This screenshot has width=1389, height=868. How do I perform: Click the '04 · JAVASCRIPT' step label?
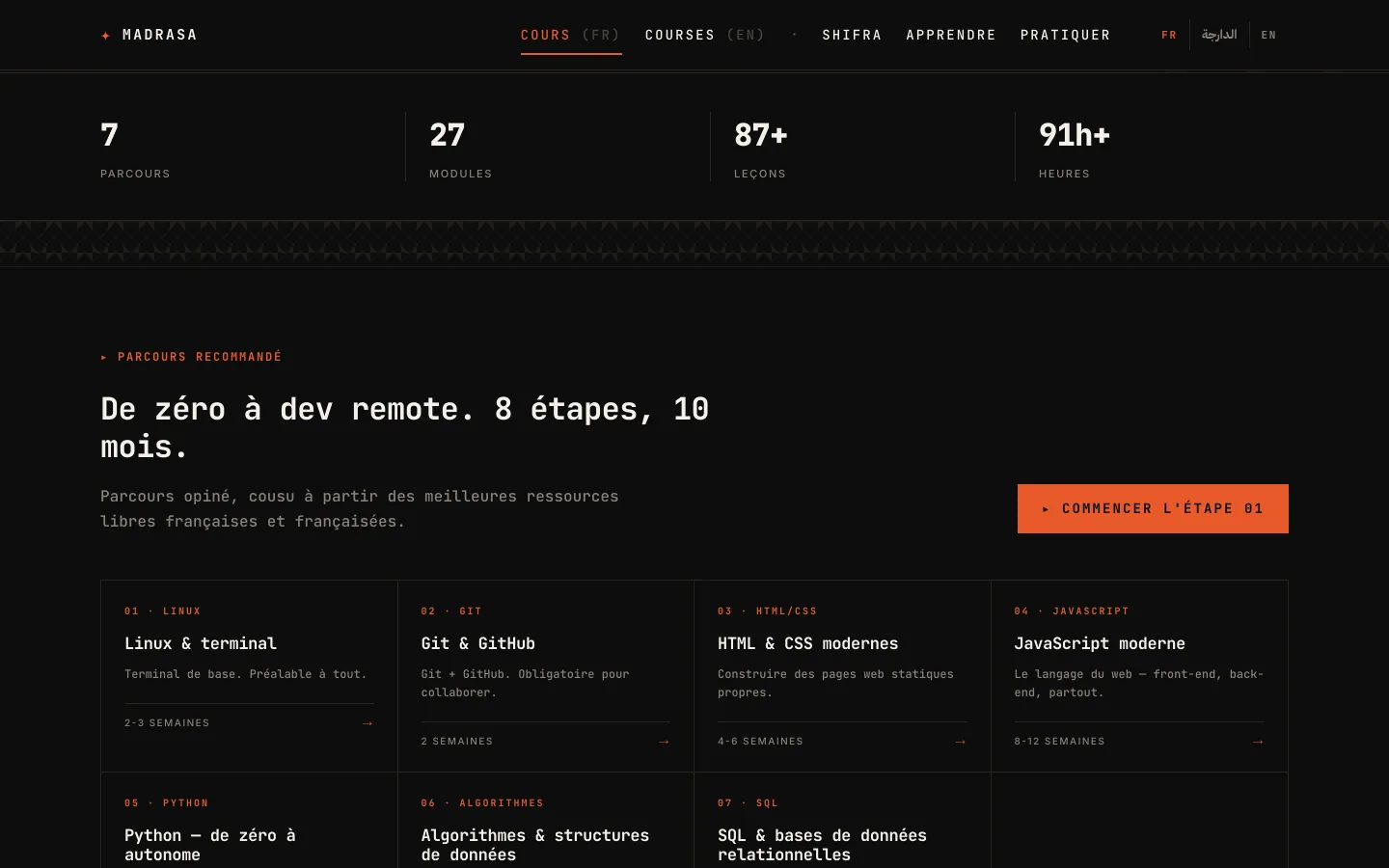coord(1072,611)
